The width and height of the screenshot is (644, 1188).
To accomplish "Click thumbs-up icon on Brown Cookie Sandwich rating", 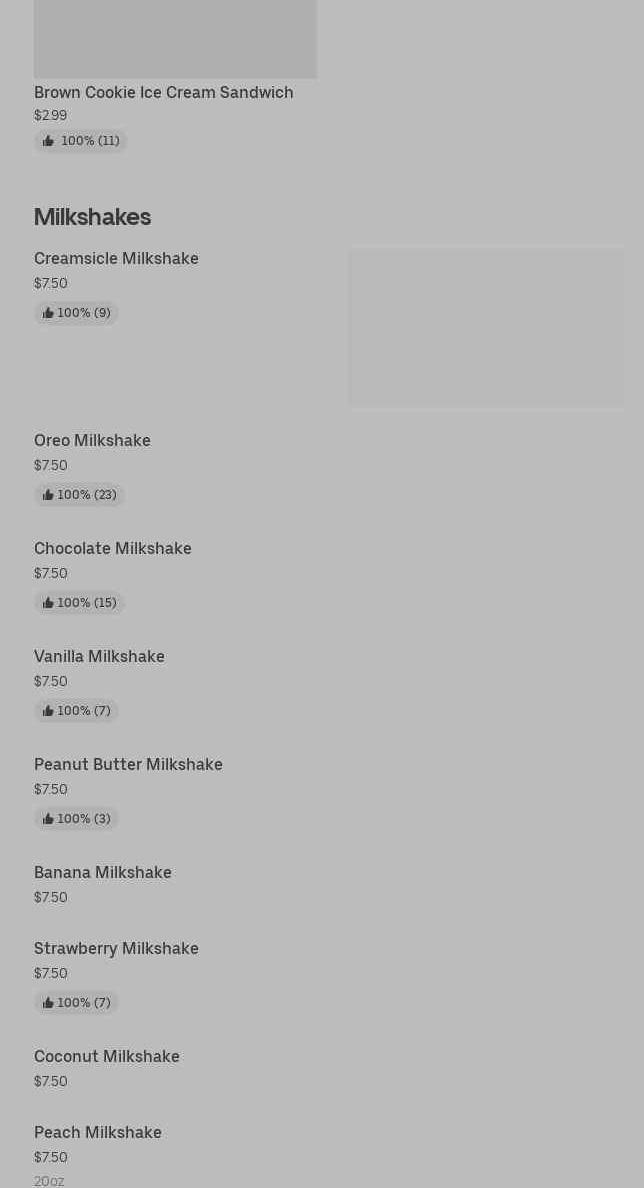I will pos(48,141).
